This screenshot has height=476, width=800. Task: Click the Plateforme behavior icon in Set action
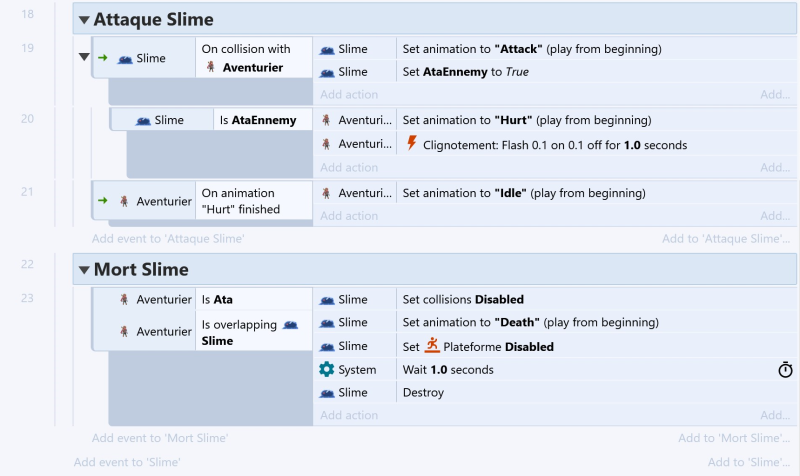[432, 345]
